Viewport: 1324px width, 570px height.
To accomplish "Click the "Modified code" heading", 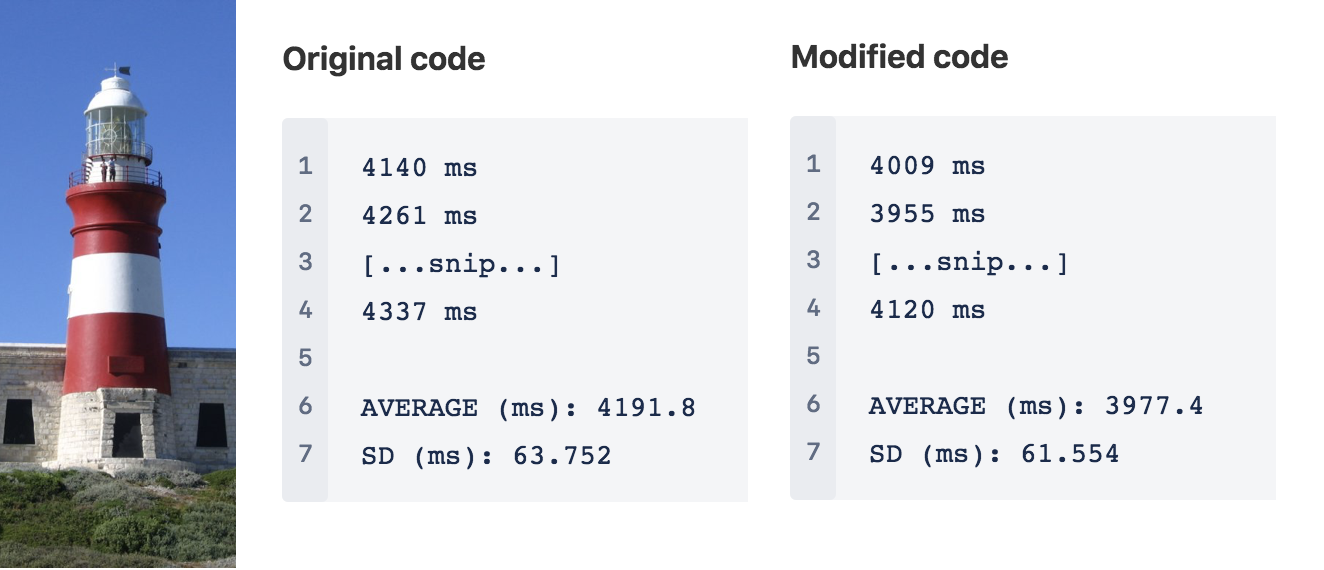I will point(899,57).
